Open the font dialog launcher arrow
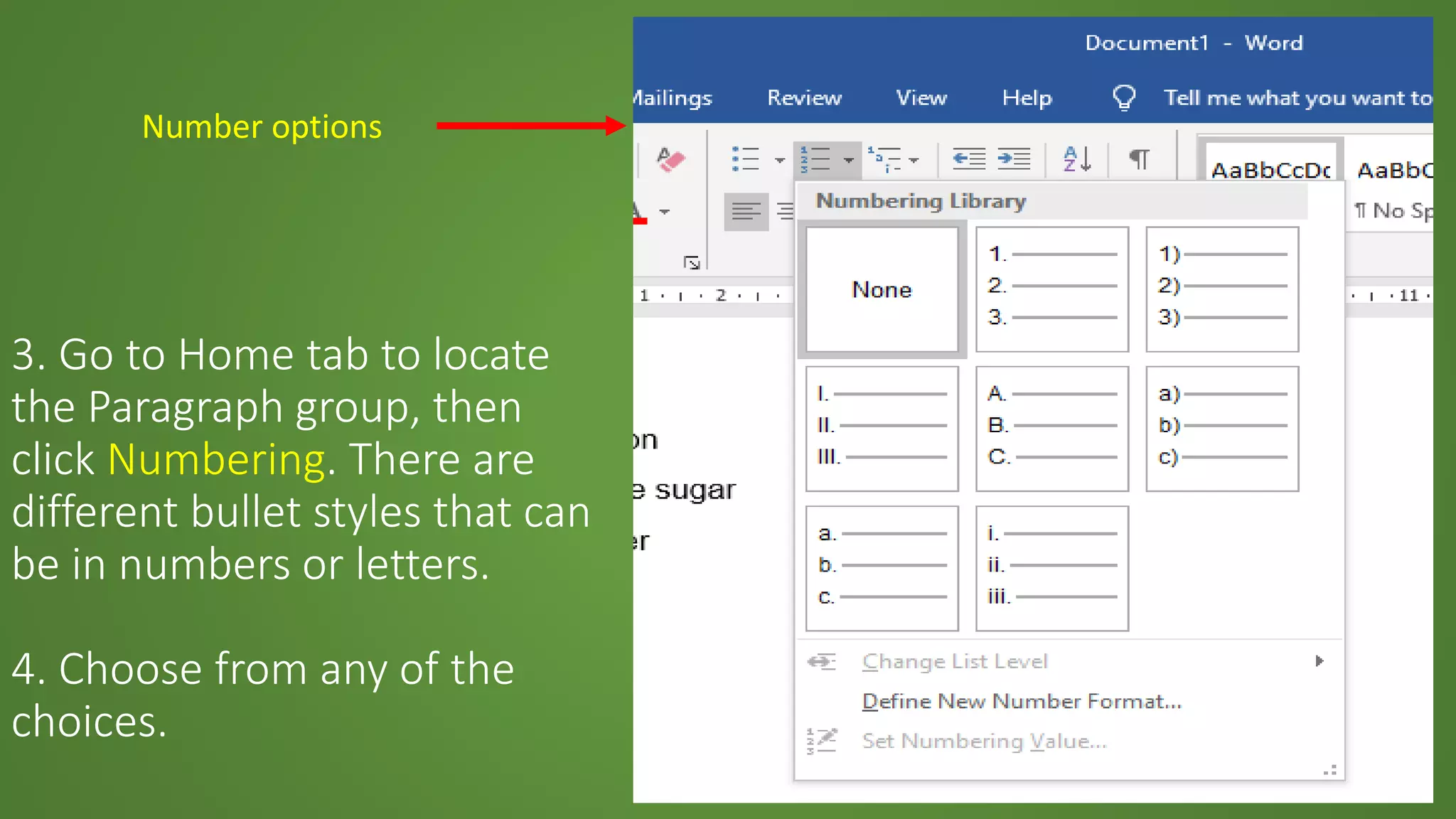Image resolution: width=1456 pixels, height=819 pixels. pyautogui.click(x=691, y=263)
